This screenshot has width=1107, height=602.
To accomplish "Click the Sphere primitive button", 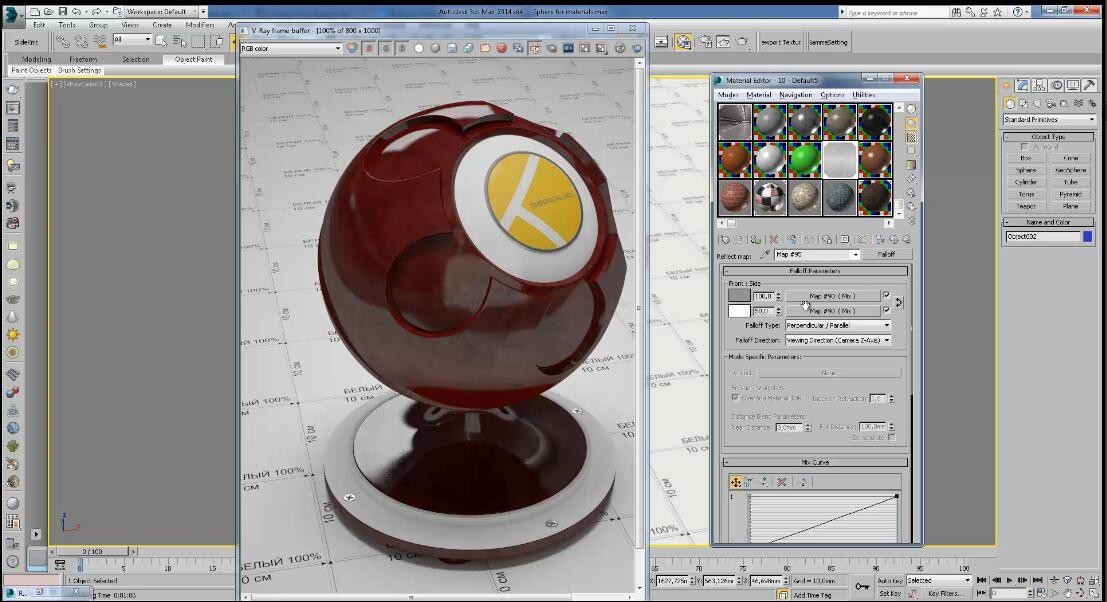I will [1026, 170].
